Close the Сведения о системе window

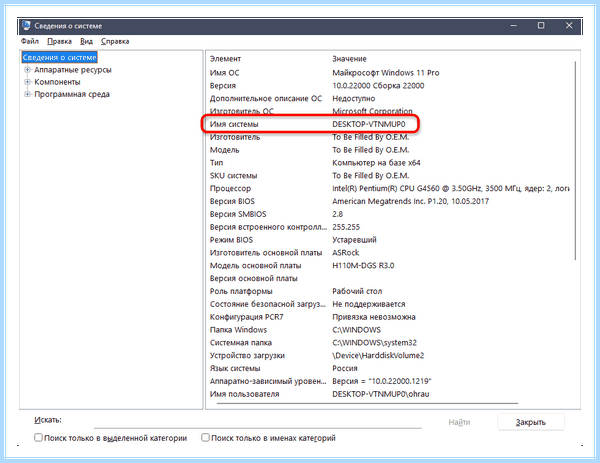[569, 26]
